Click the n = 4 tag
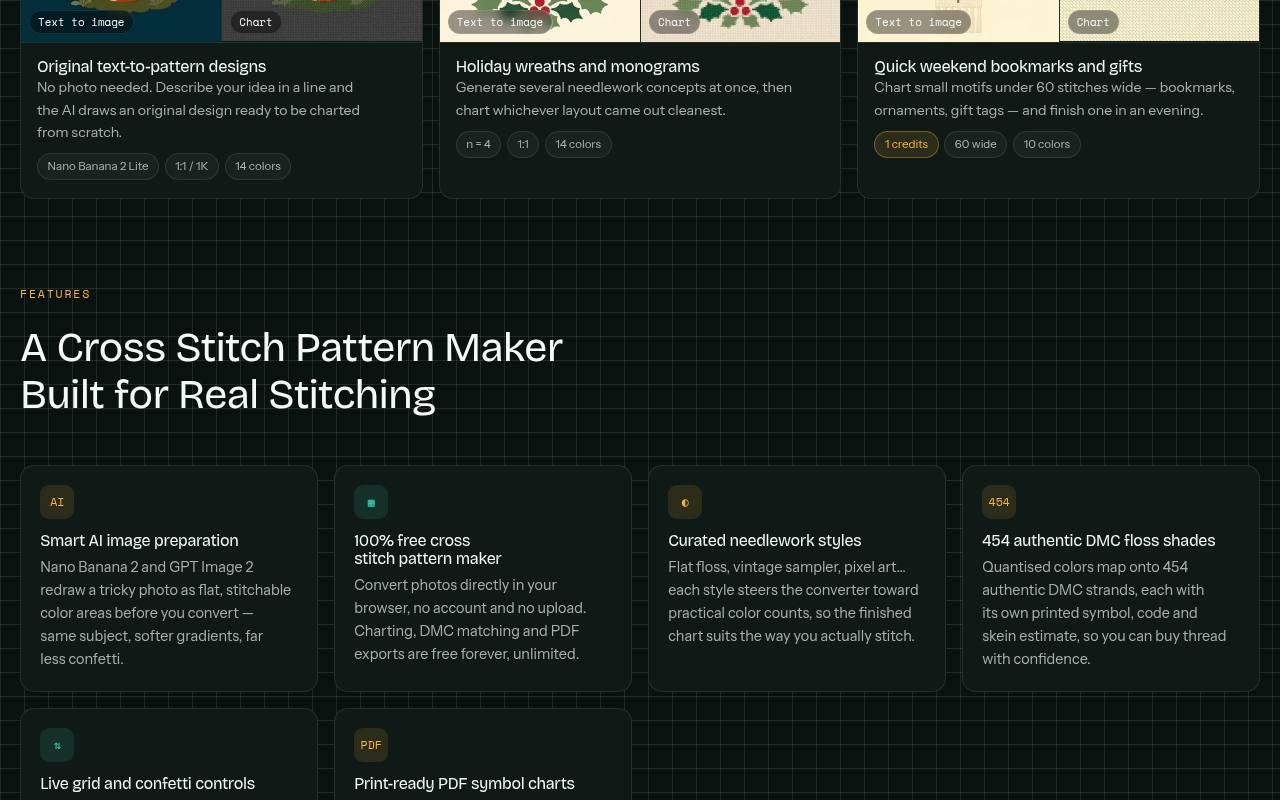 [479, 144]
